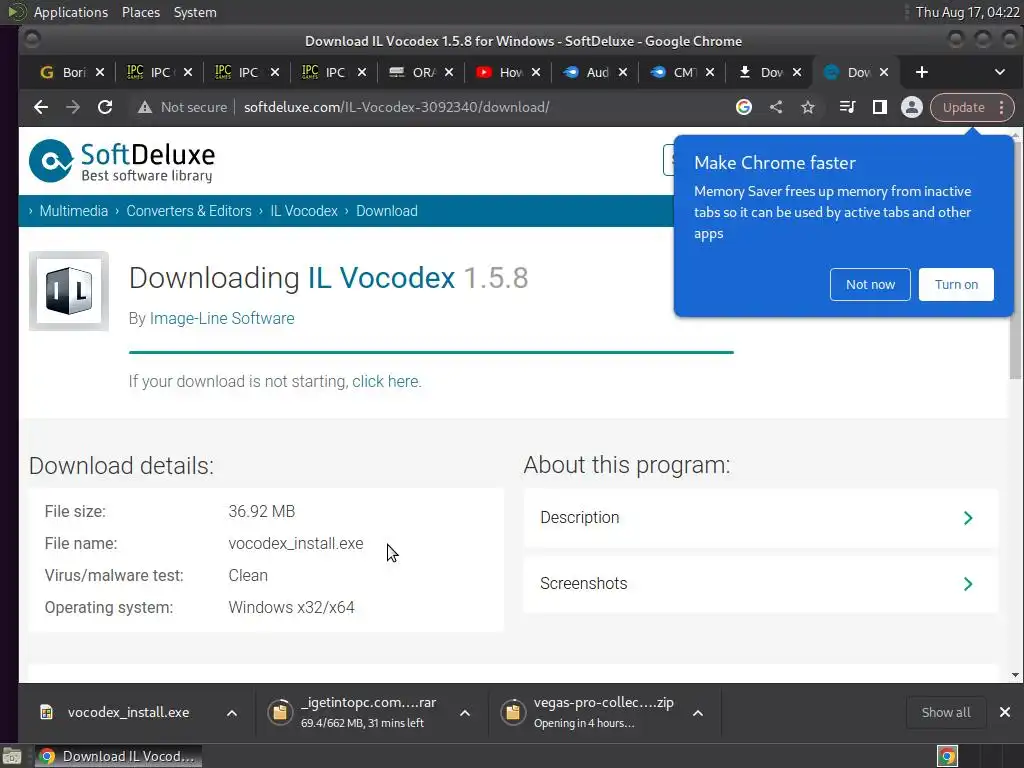Switch to the CMT tab
The image size is (1024, 768).
click(675, 72)
